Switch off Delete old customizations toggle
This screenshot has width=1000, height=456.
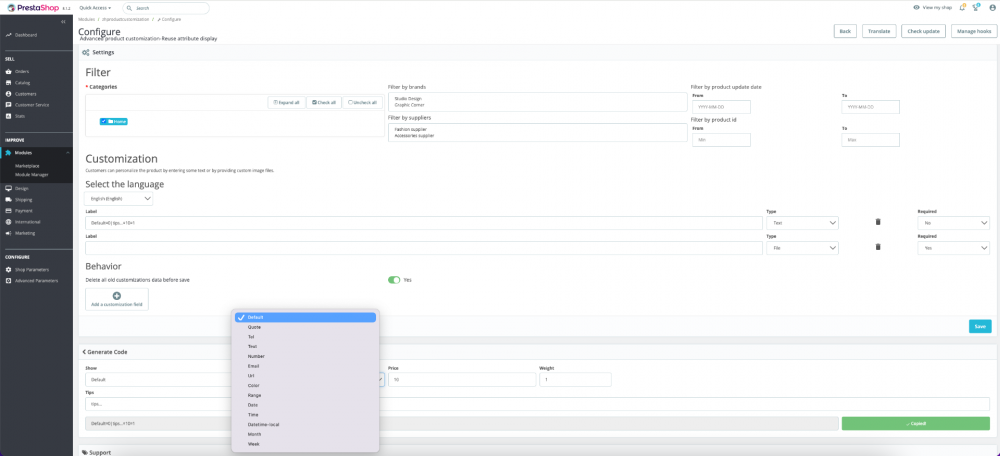coord(394,279)
